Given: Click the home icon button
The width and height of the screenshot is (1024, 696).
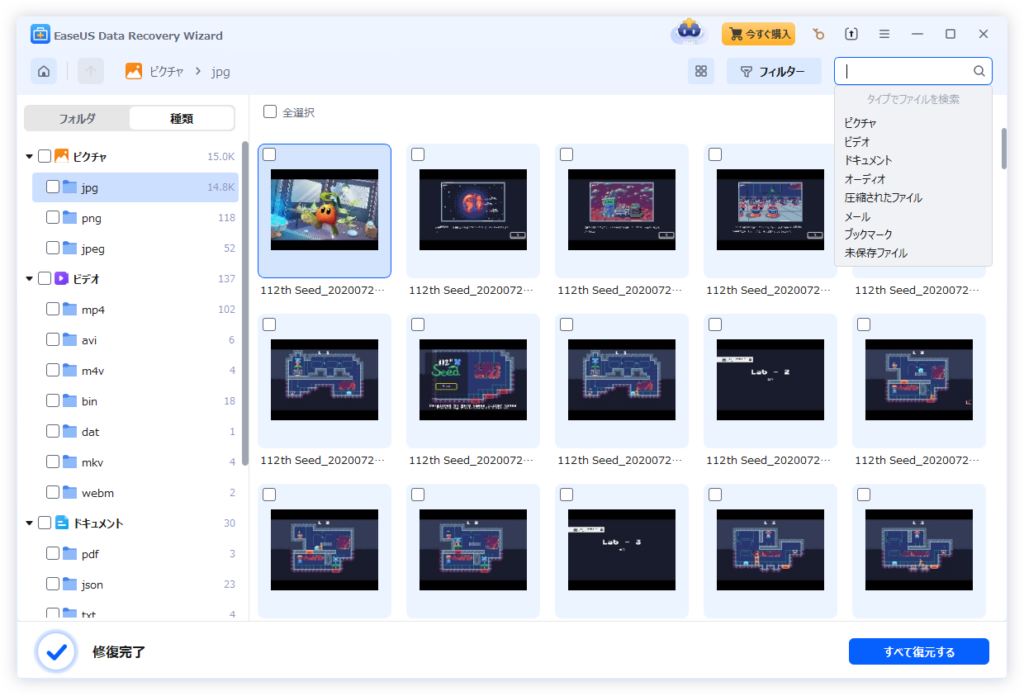Looking at the screenshot, I should (x=43, y=71).
